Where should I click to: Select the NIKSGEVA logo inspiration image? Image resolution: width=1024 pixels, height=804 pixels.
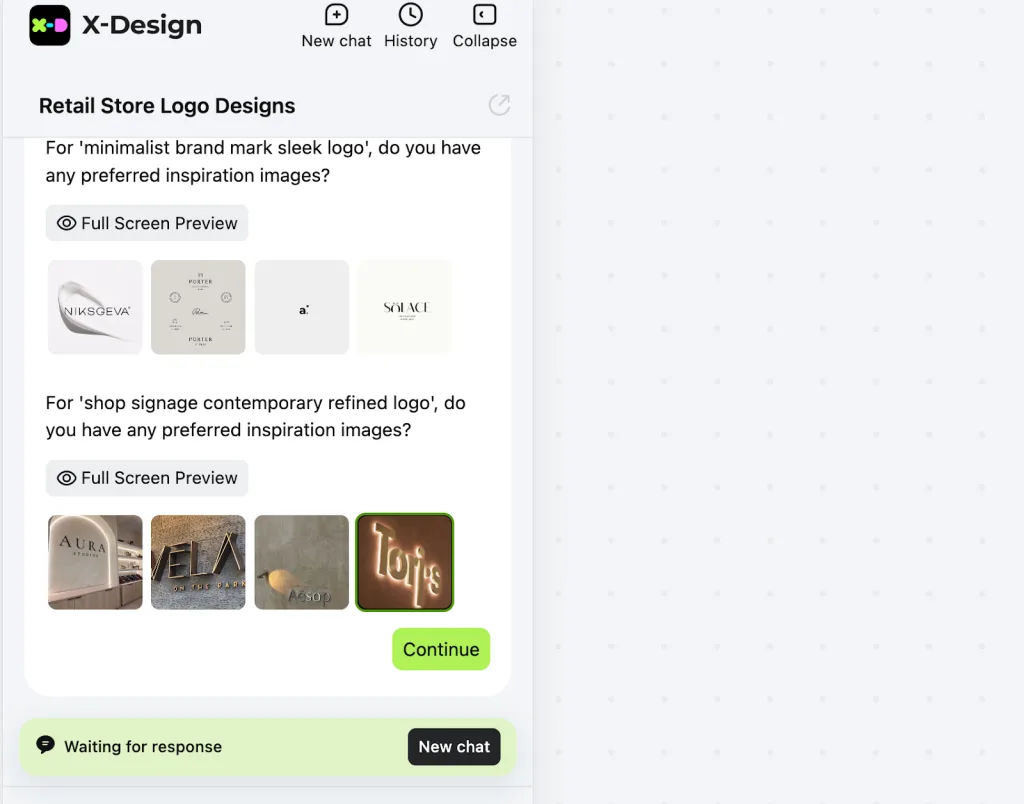point(95,307)
